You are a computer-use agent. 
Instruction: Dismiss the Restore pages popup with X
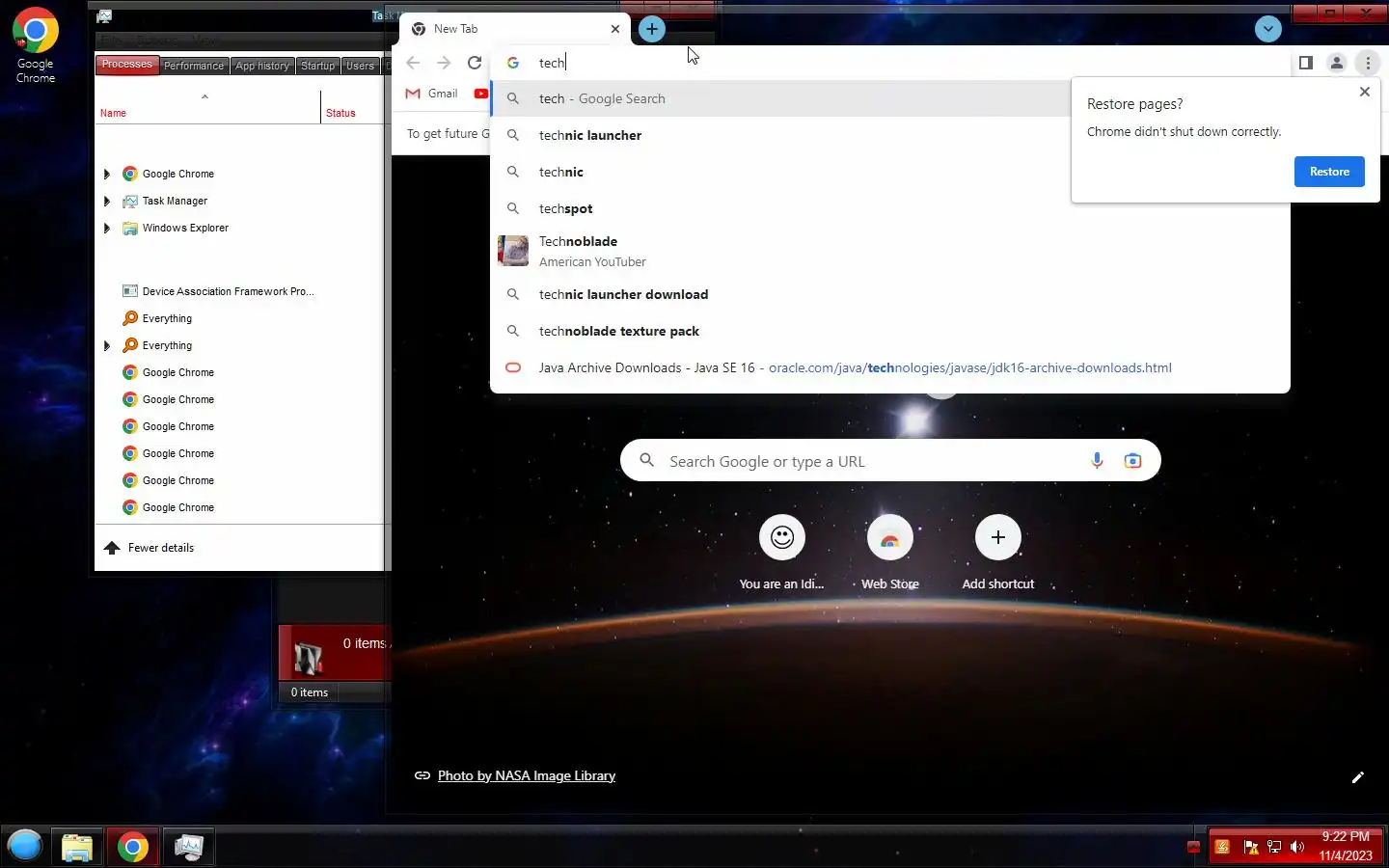(1364, 92)
